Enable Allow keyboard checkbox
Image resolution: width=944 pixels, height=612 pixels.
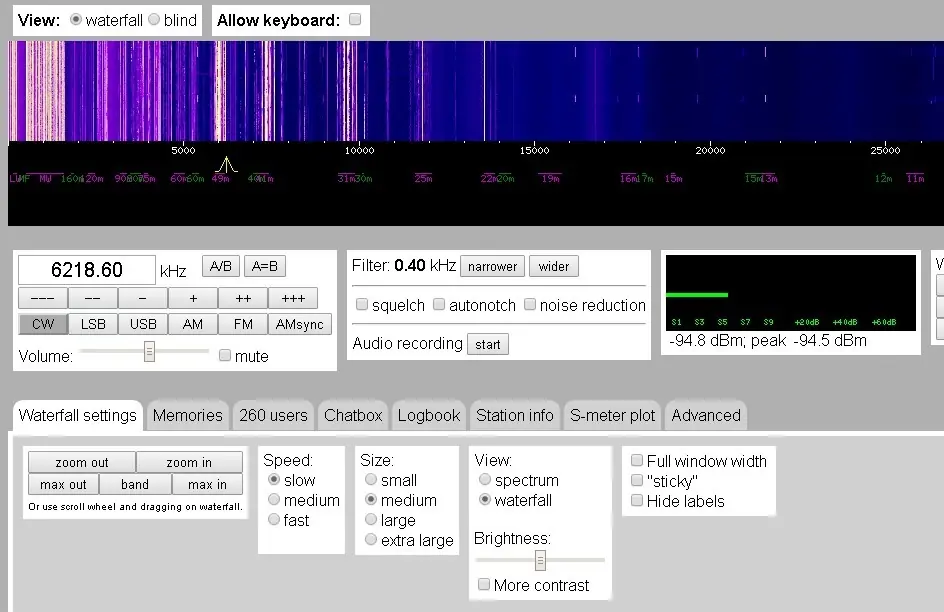pos(355,20)
